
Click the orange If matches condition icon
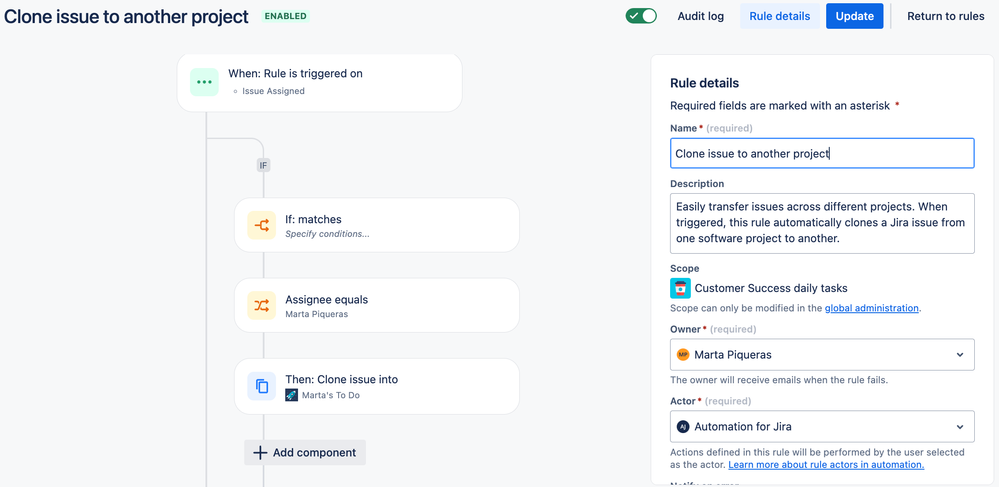261,225
